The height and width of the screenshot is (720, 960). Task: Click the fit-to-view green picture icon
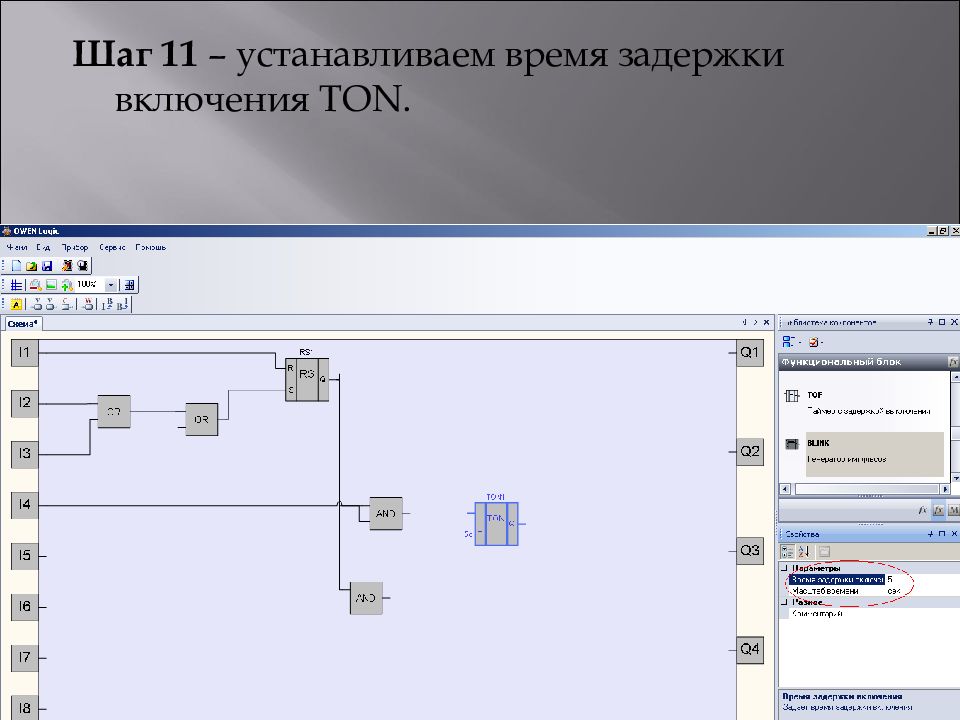click(x=51, y=285)
